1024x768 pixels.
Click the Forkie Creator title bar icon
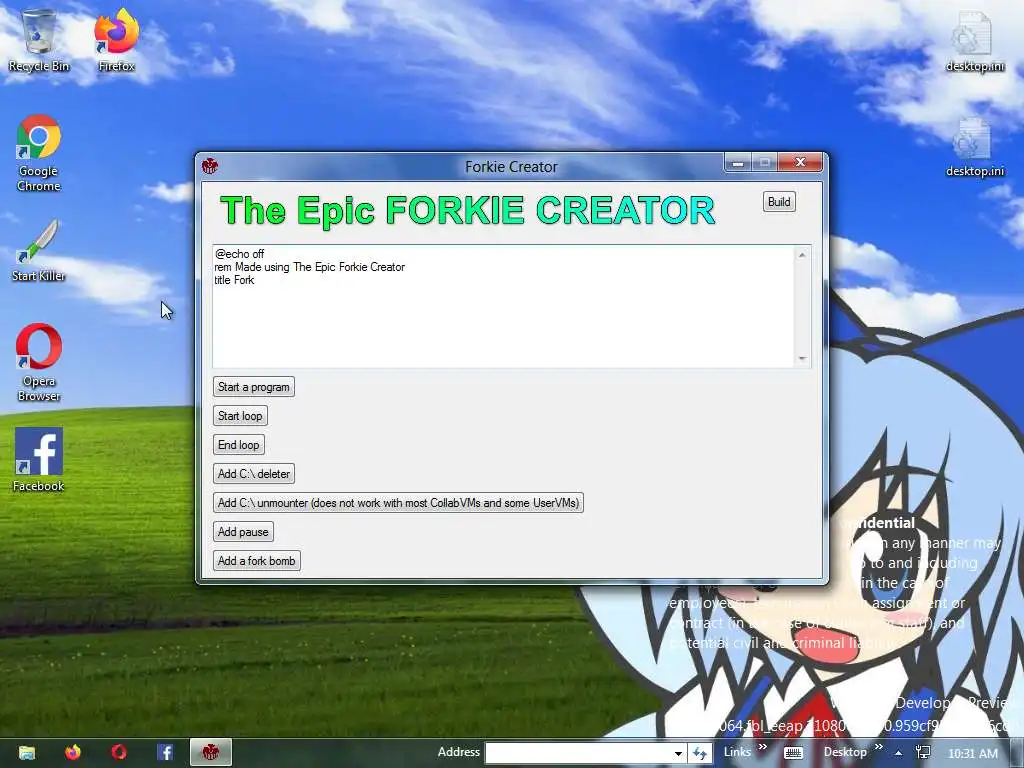[x=210, y=166]
